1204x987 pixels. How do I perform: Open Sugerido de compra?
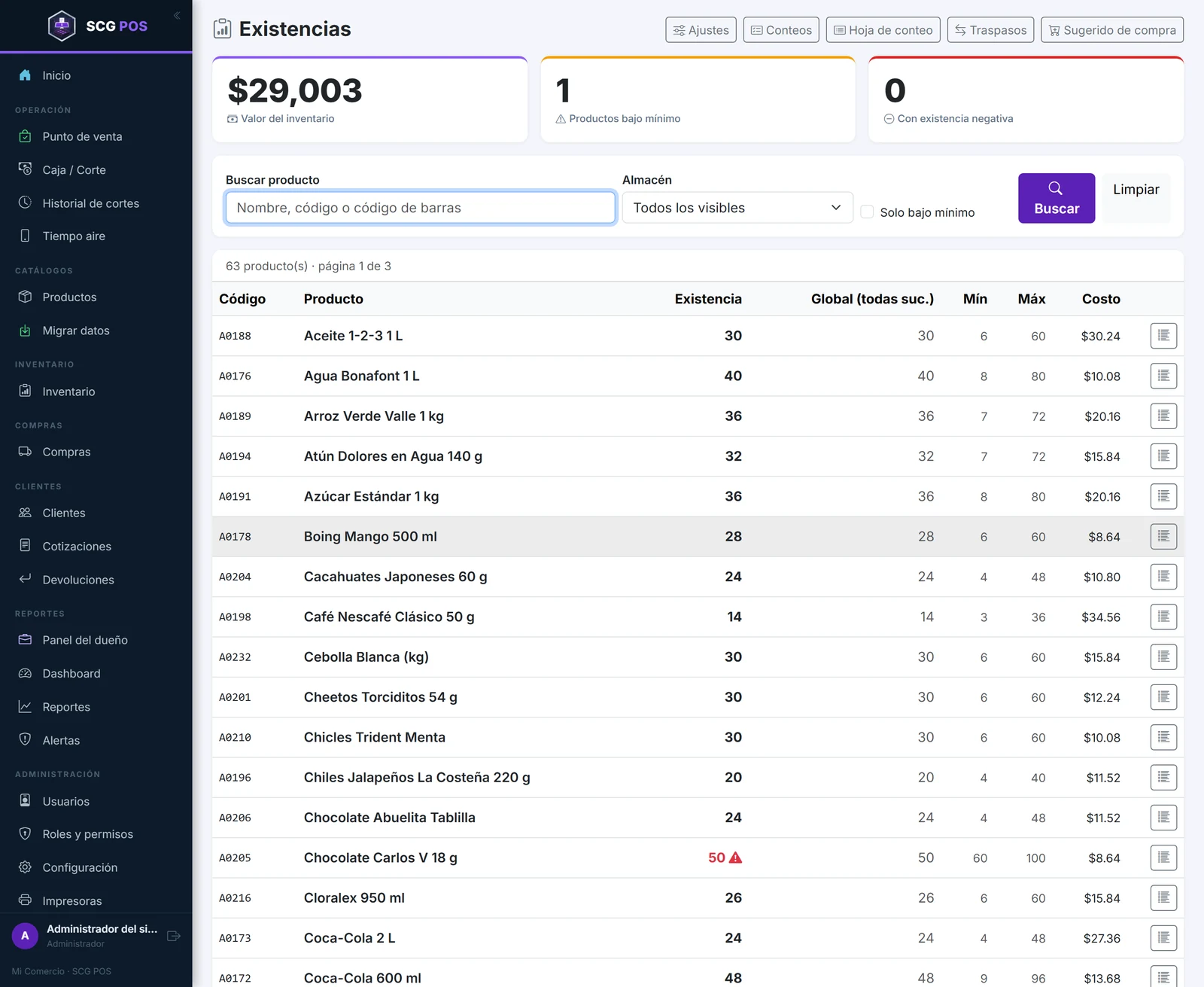tap(1112, 30)
